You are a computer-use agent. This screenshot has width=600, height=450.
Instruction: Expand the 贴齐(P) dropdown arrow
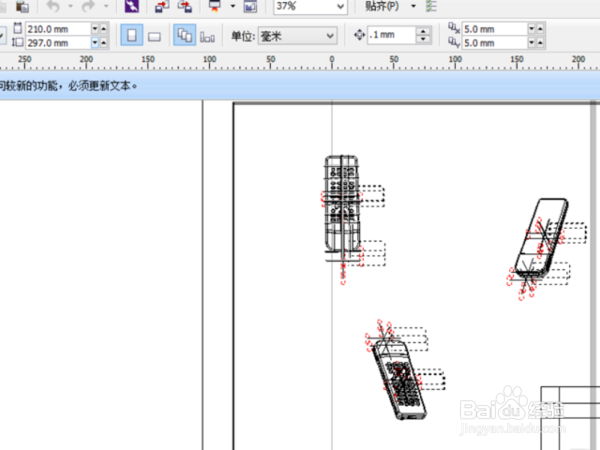[413, 7]
